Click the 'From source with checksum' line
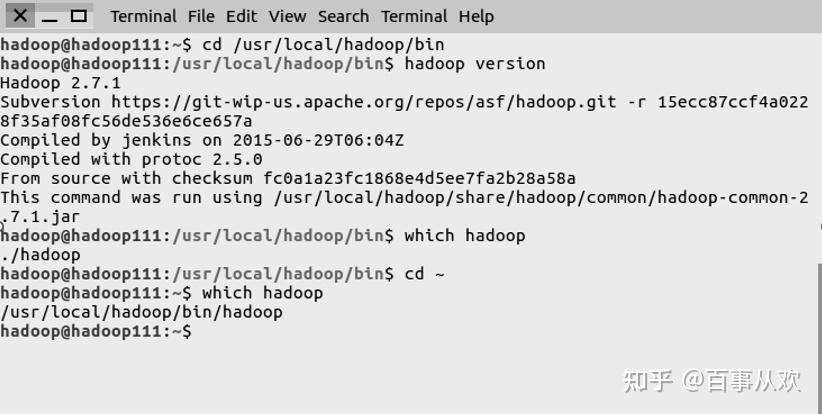Viewport: 822px width, 414px height. [x=288, y=178]
